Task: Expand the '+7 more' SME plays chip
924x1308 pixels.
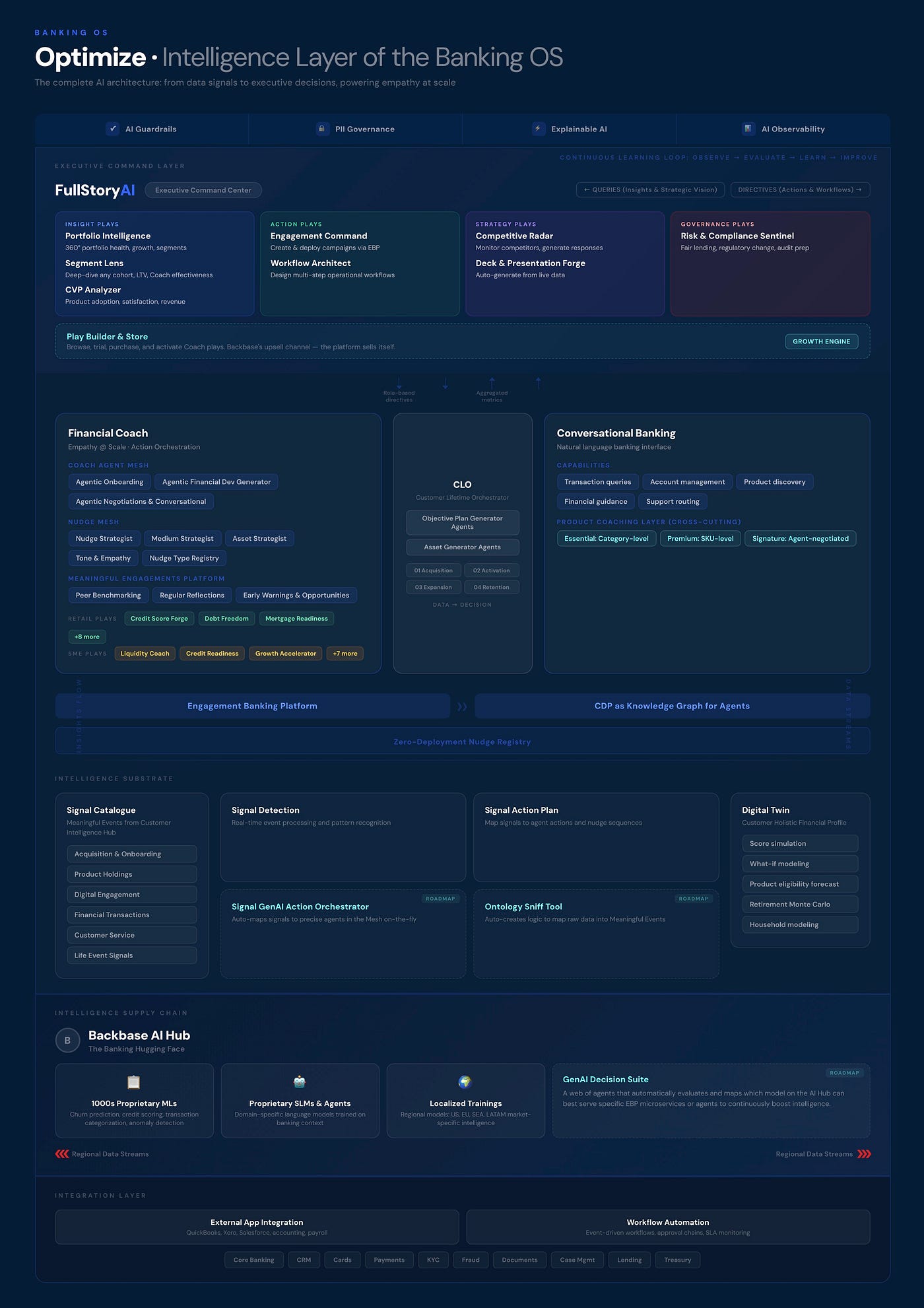Action: [345, 654]
